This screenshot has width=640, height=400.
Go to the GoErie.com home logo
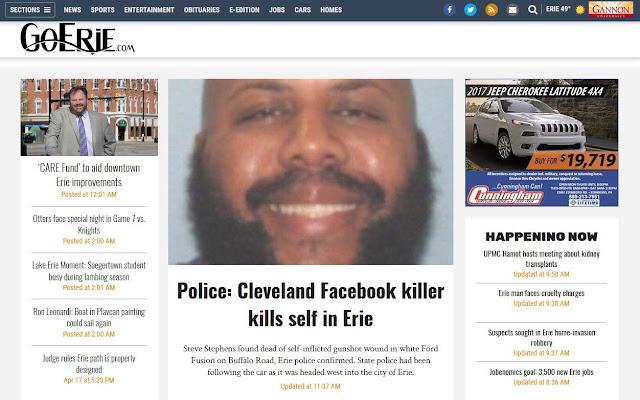(x=78, y=38)
